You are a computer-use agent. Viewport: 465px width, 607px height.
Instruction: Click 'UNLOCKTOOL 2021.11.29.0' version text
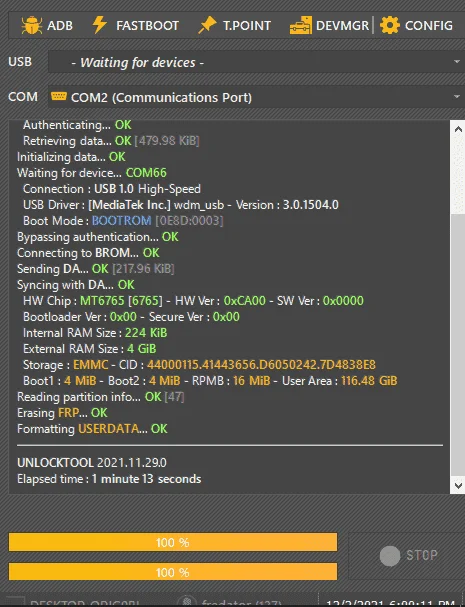[92, 463]
